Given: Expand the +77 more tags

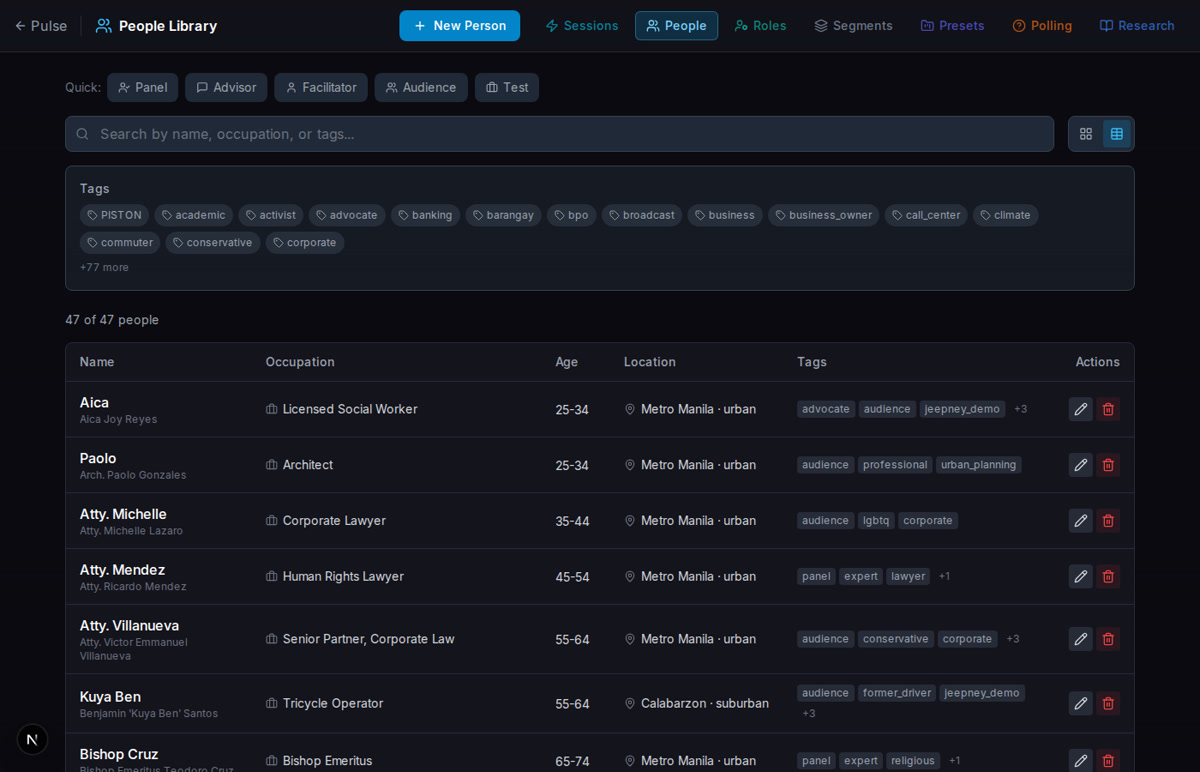Looking at the screenshot, I should tap(104, 267).
